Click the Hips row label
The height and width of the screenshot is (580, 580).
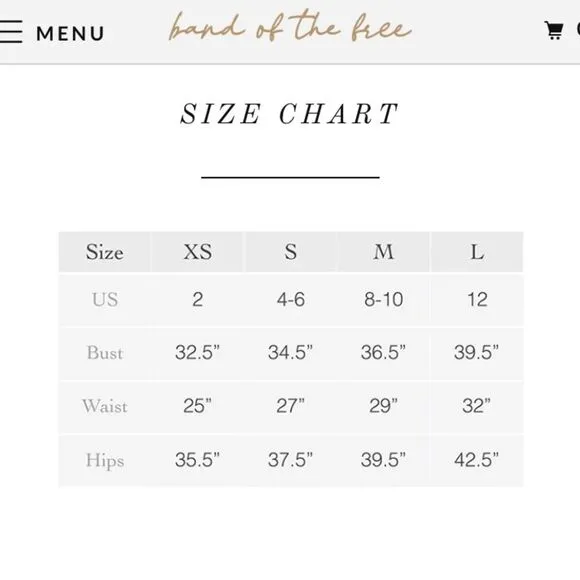105,461
